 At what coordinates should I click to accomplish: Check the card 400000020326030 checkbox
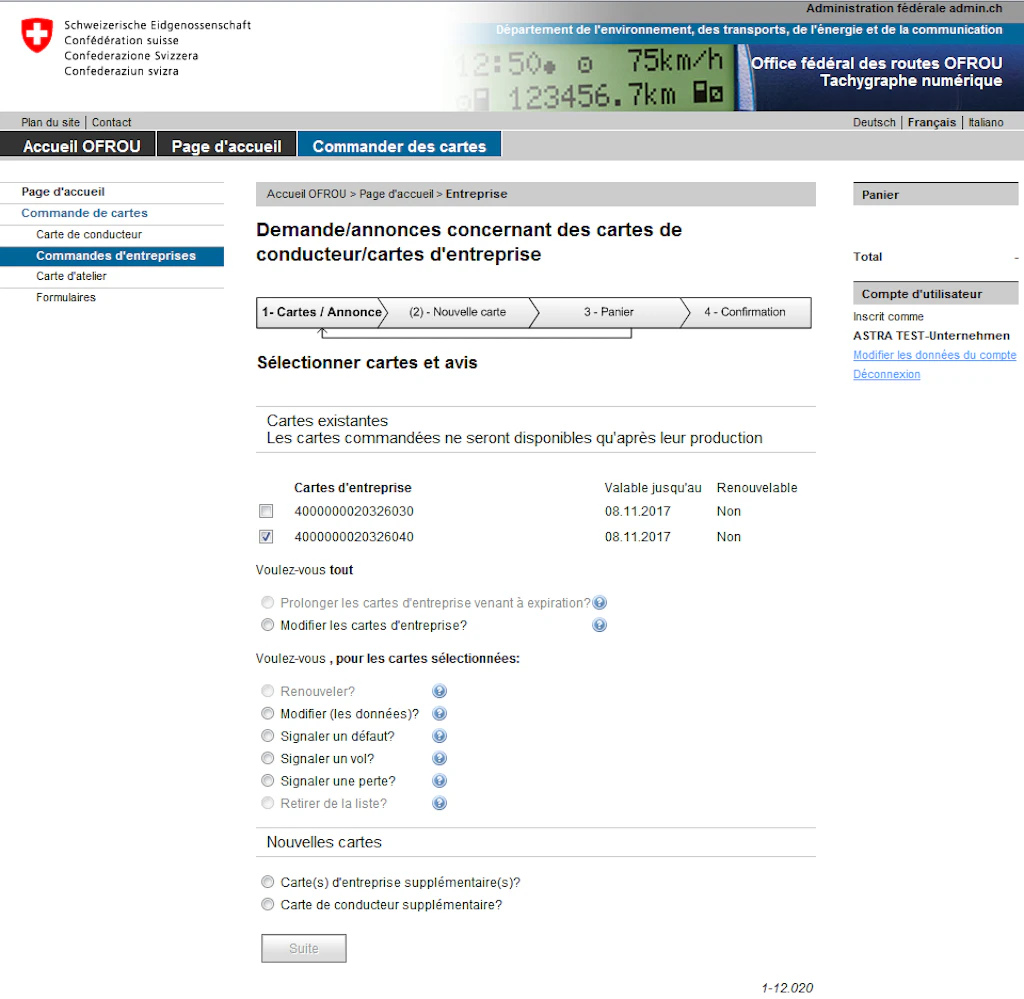(266, 511)
